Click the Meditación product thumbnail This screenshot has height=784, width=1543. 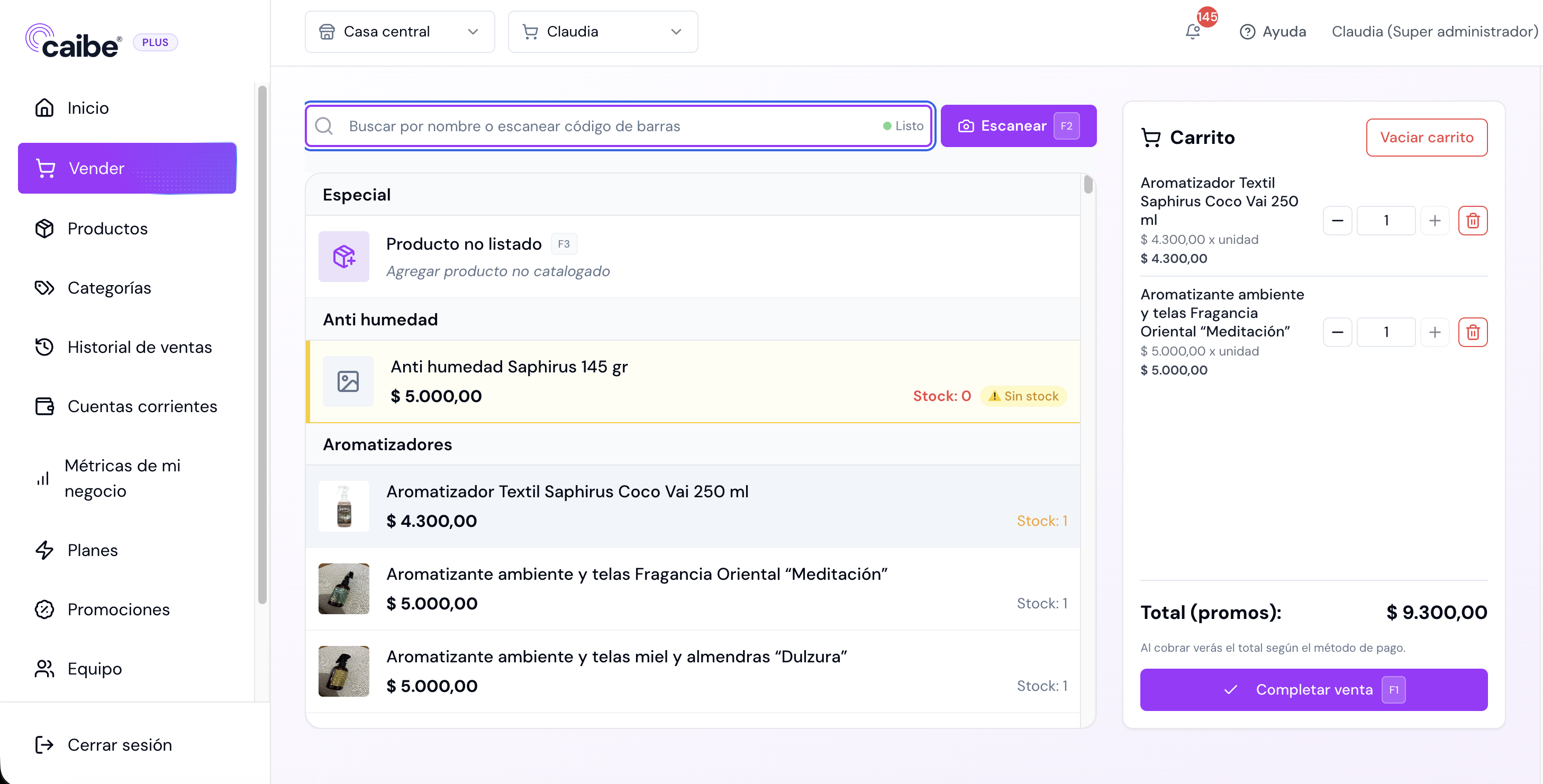pyautogui.click(x=344, y=589)
